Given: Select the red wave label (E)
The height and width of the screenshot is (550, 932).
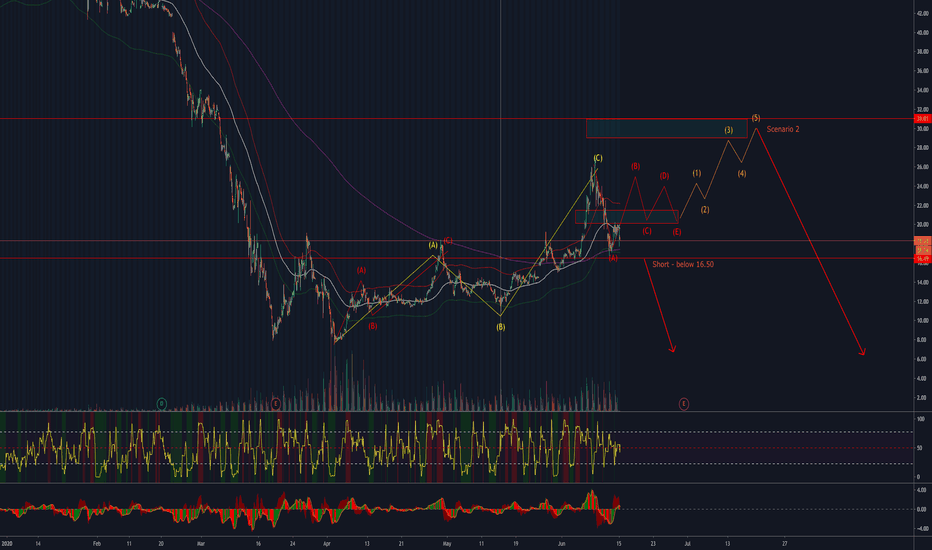Looking at the screenshot, I should click(x=676, y=232).
